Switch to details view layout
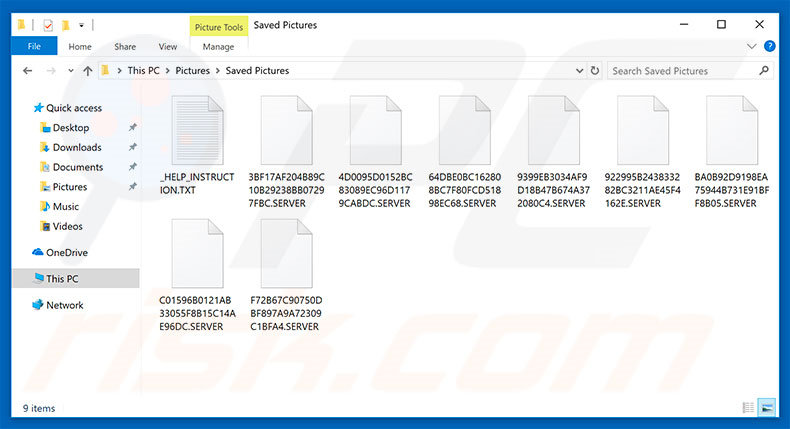 (748, 407)
